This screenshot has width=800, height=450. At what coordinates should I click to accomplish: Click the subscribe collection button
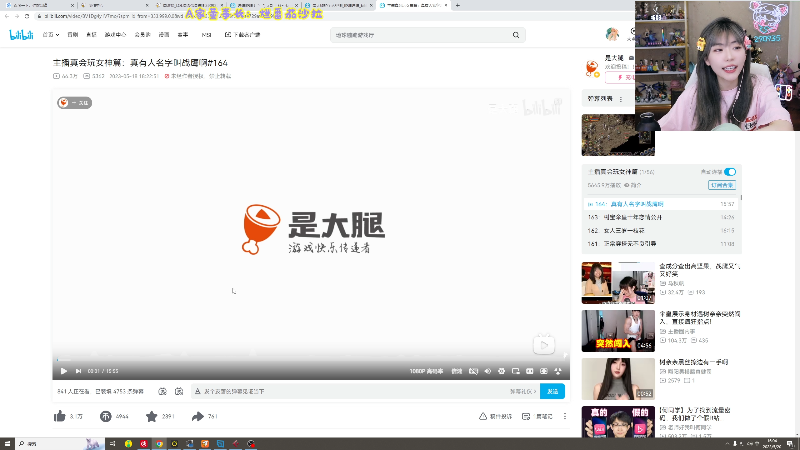(721, 185)
